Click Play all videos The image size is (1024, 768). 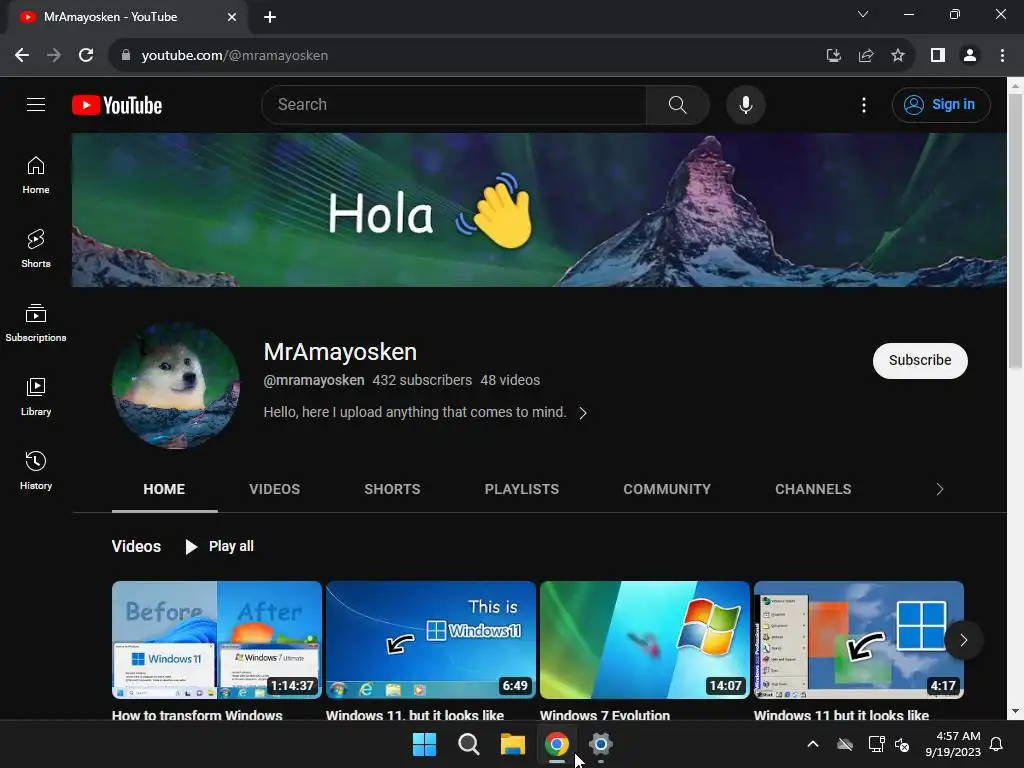tap(219, 547)
